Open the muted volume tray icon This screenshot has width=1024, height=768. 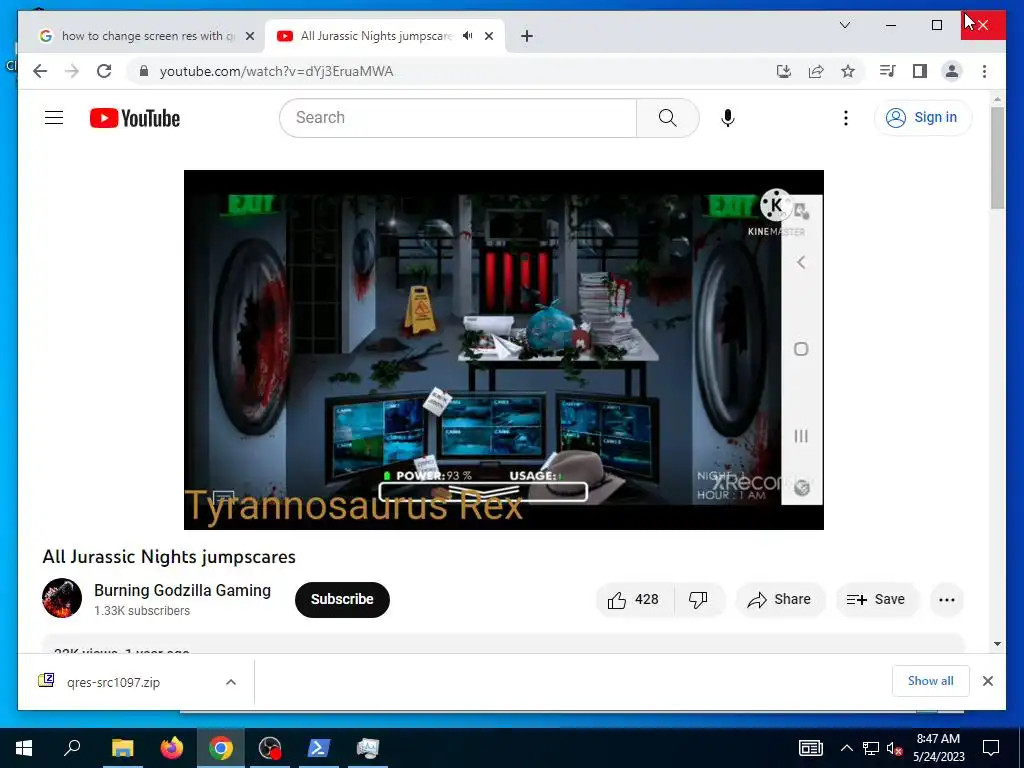coord(894,748)
